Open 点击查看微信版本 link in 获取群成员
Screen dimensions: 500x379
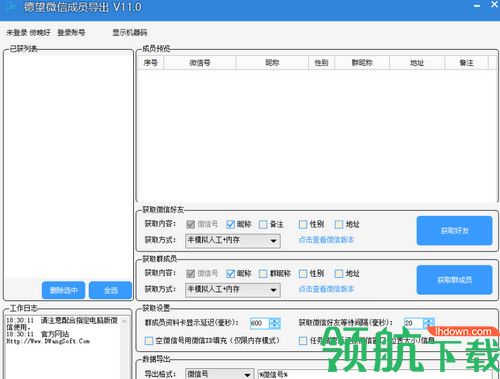[x=326, y=289]
